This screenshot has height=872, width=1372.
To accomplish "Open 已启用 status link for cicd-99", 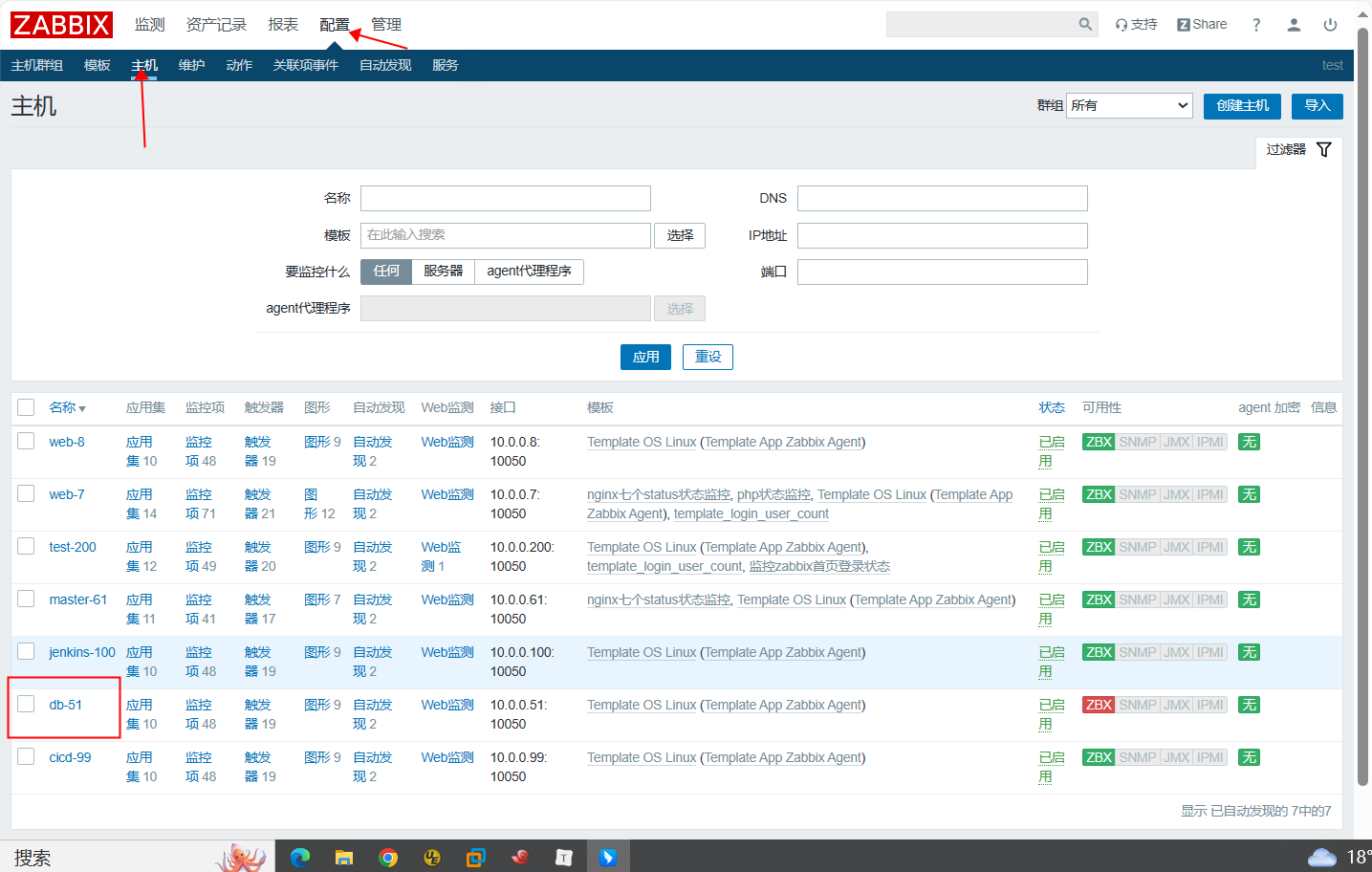I will 1052,767.
